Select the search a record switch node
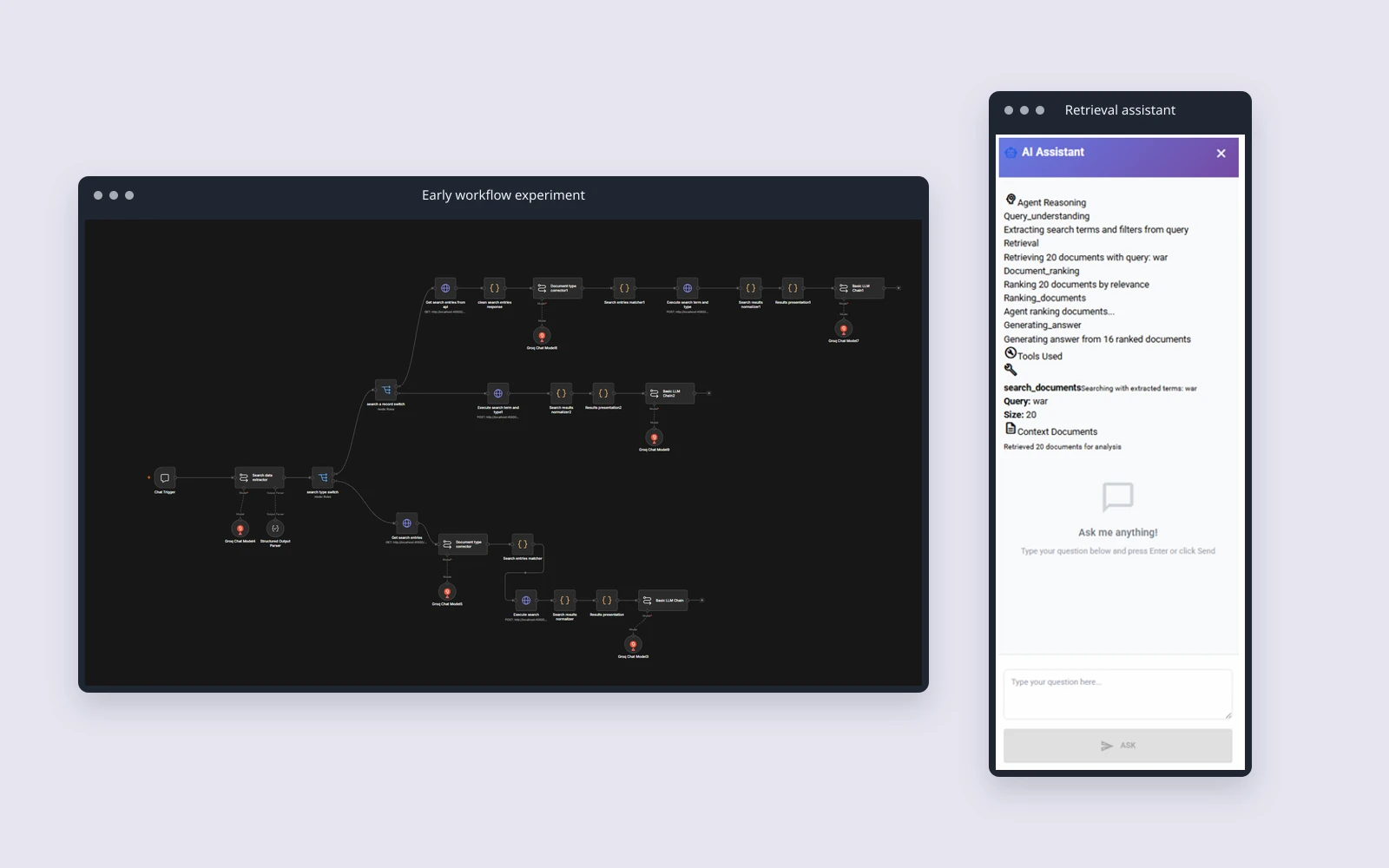Image resolution: width=1389 pixels, height=868 pixels. [x=386, y=390]
